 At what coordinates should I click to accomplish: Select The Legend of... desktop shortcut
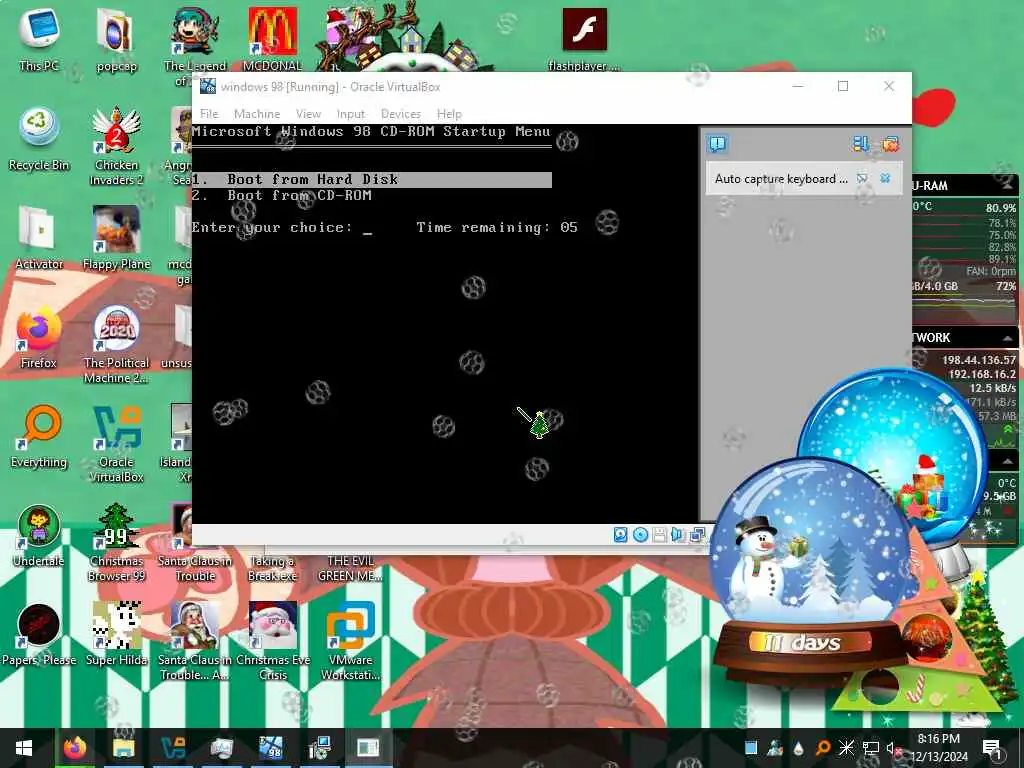click(x=194, y=47)
